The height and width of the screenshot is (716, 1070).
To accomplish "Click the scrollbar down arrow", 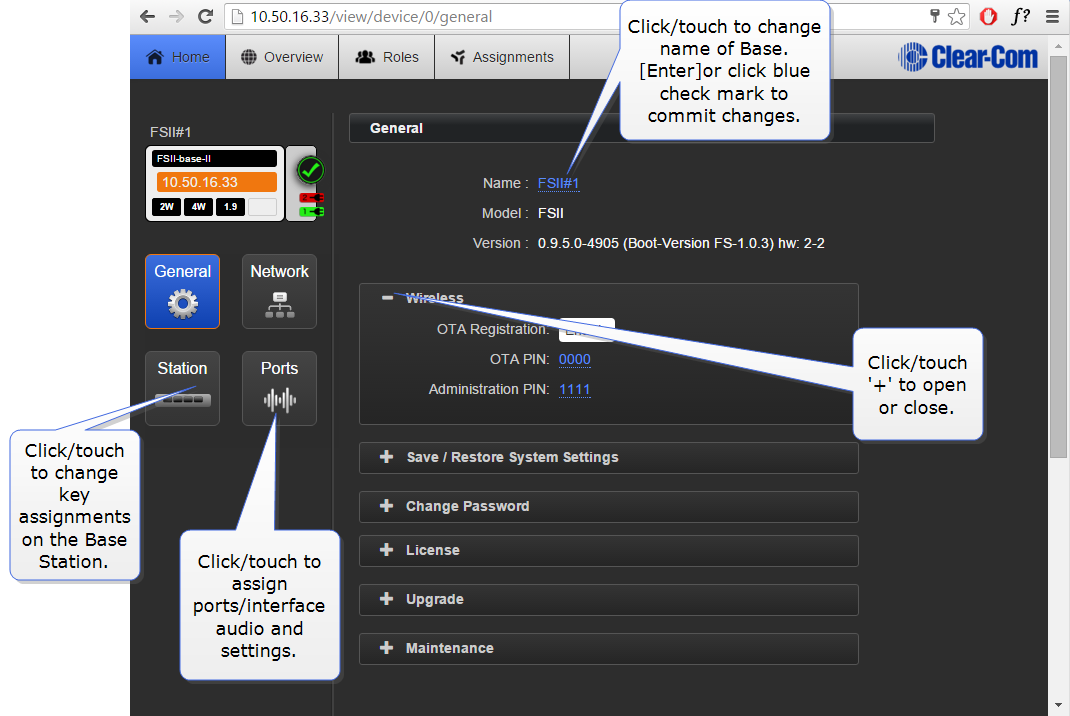I will pos(1058,705).
